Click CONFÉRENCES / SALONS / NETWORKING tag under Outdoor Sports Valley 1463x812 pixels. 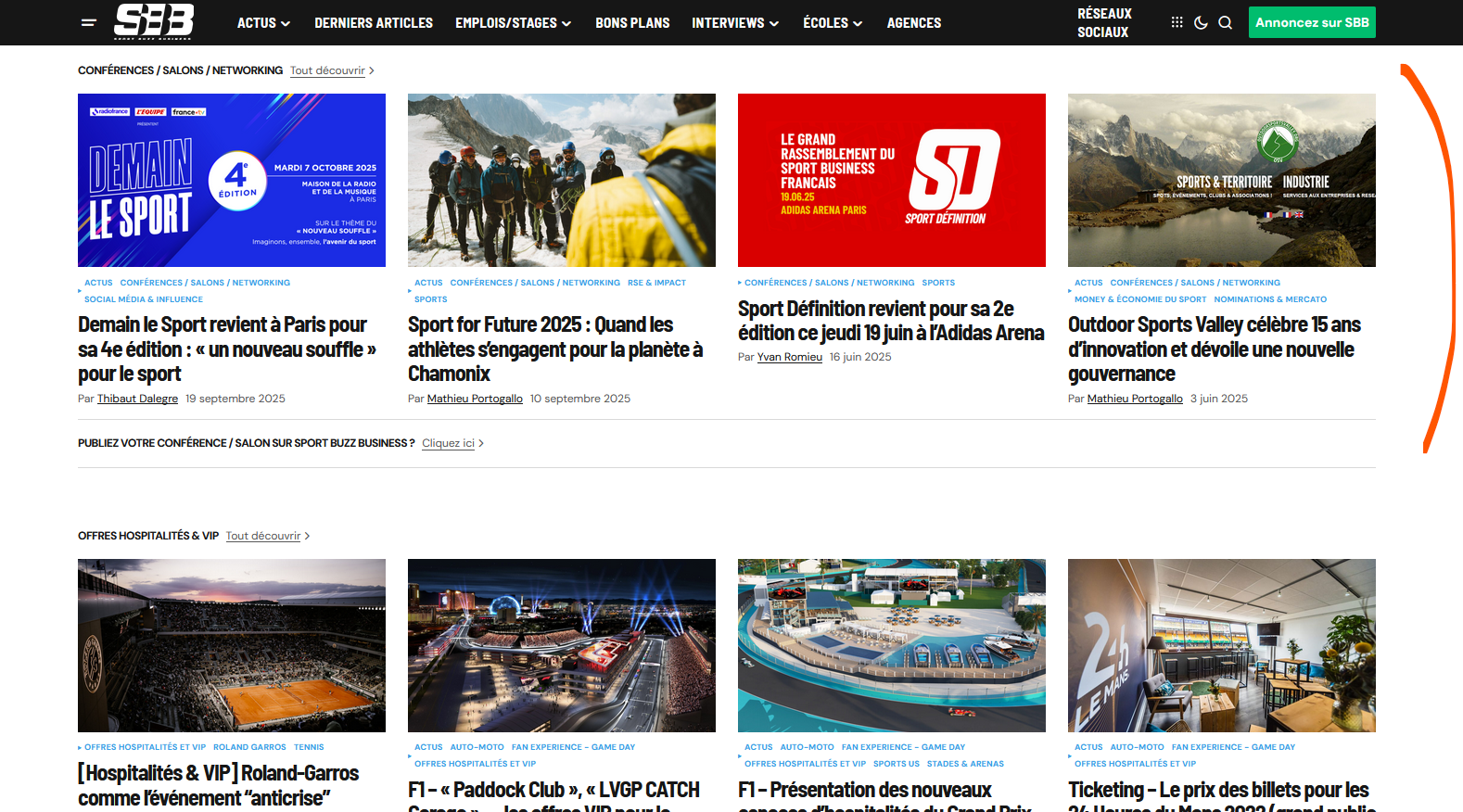[1195, 283]
